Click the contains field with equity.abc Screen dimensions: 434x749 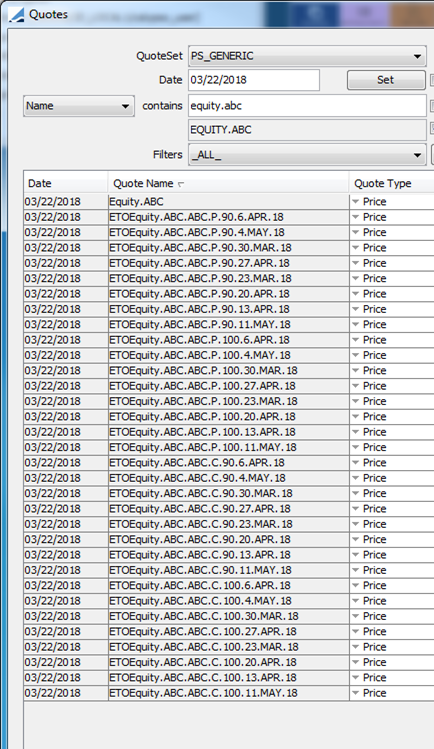pyautogui.click(x=307, y=106)
